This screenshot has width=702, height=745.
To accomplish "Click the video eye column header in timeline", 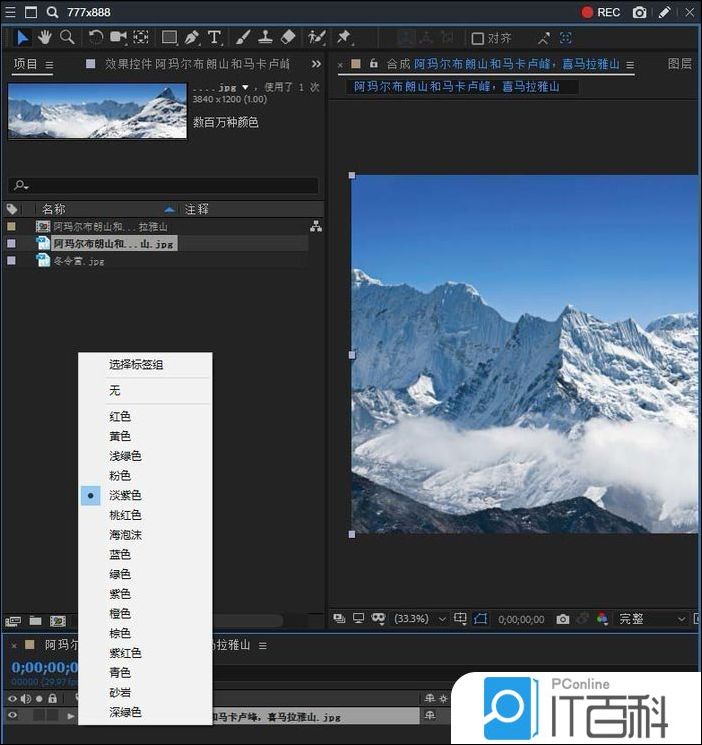I will tap(13, 698).
